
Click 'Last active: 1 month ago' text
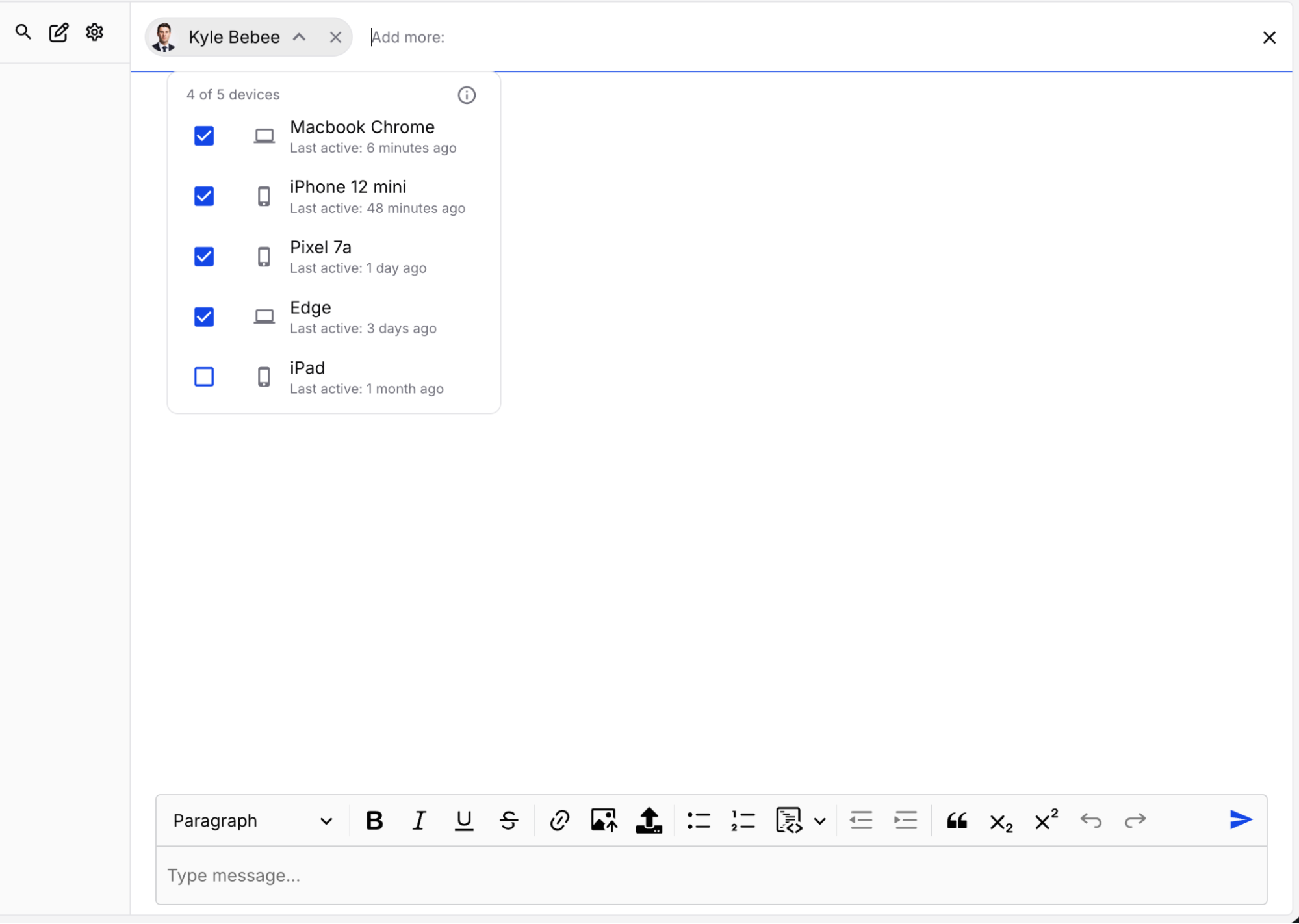pyautogui.click(x=367, y=389)
